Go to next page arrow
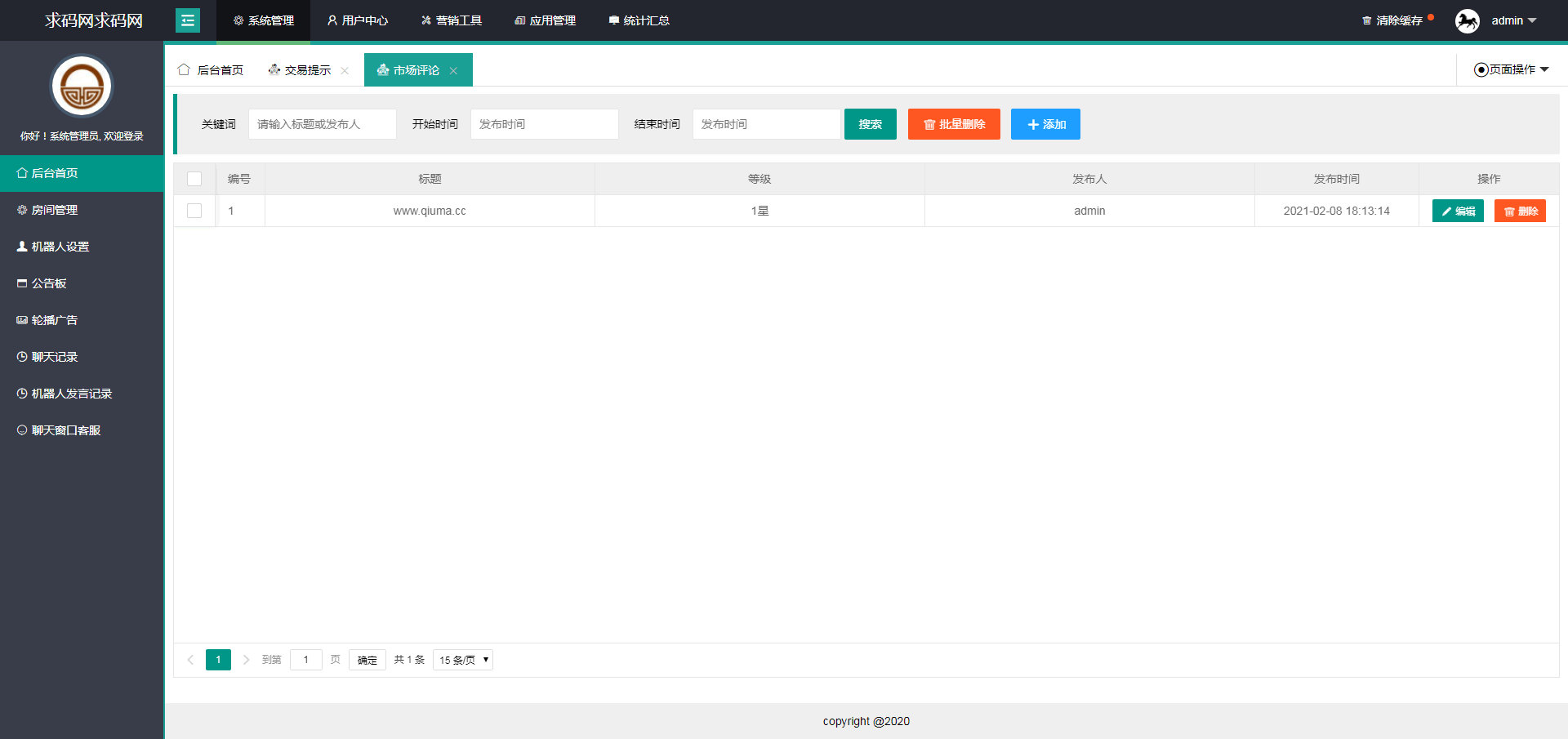Image resolution: width=1568 pixels, height=739 pixels. coord(246,660)
